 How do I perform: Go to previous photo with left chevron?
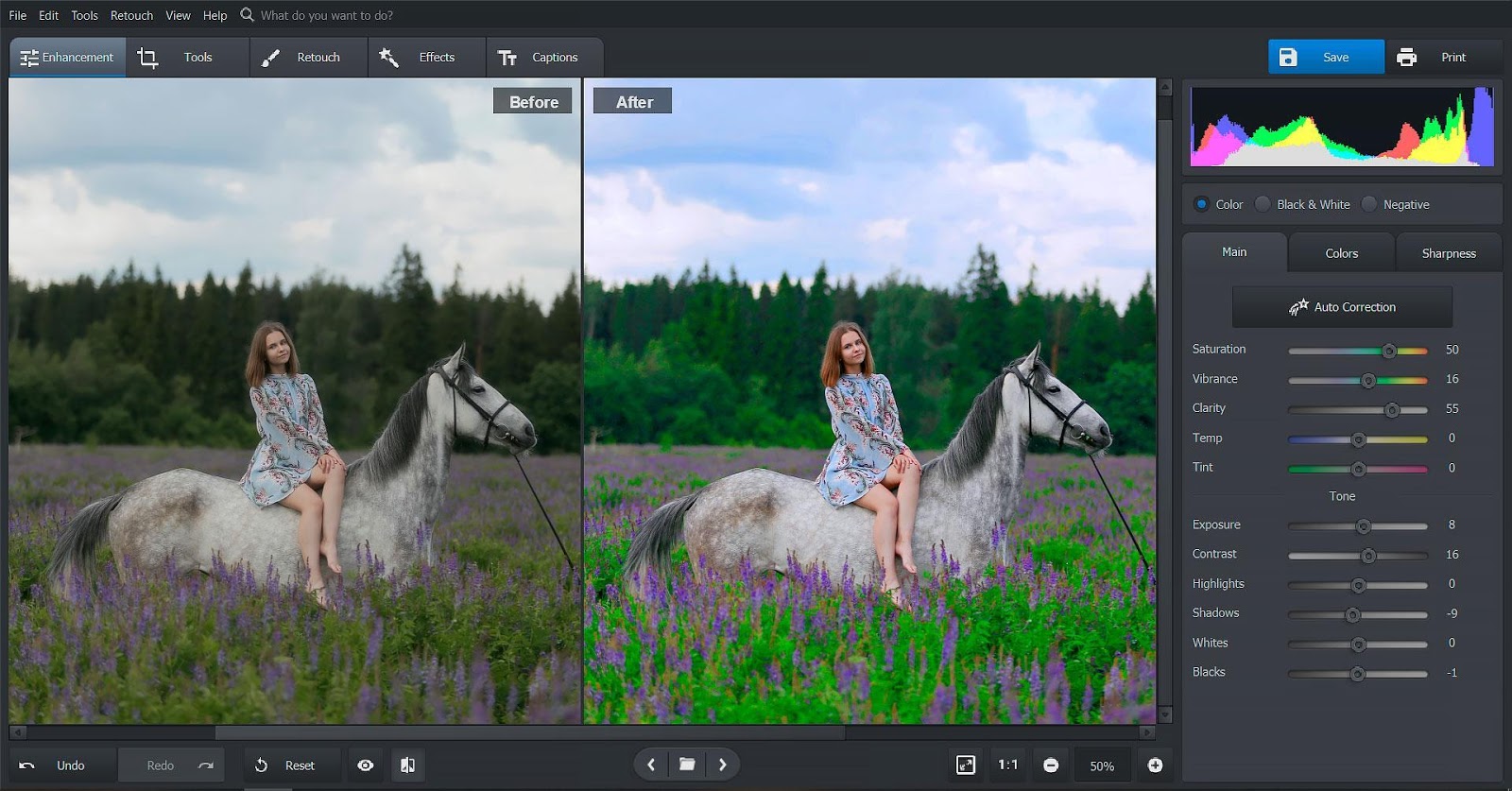(x=651, y=765)
